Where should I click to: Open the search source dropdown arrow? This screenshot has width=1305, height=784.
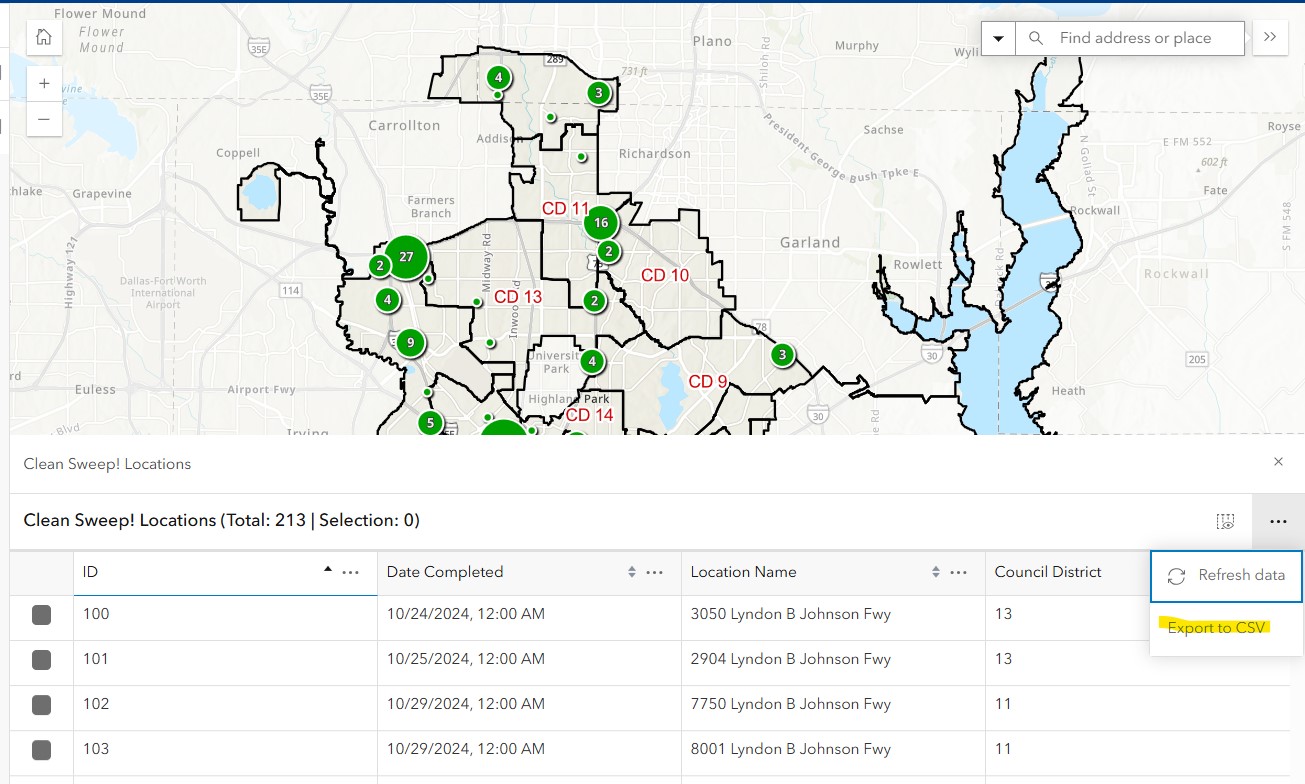pyautogui.click(x=997, y=38)
